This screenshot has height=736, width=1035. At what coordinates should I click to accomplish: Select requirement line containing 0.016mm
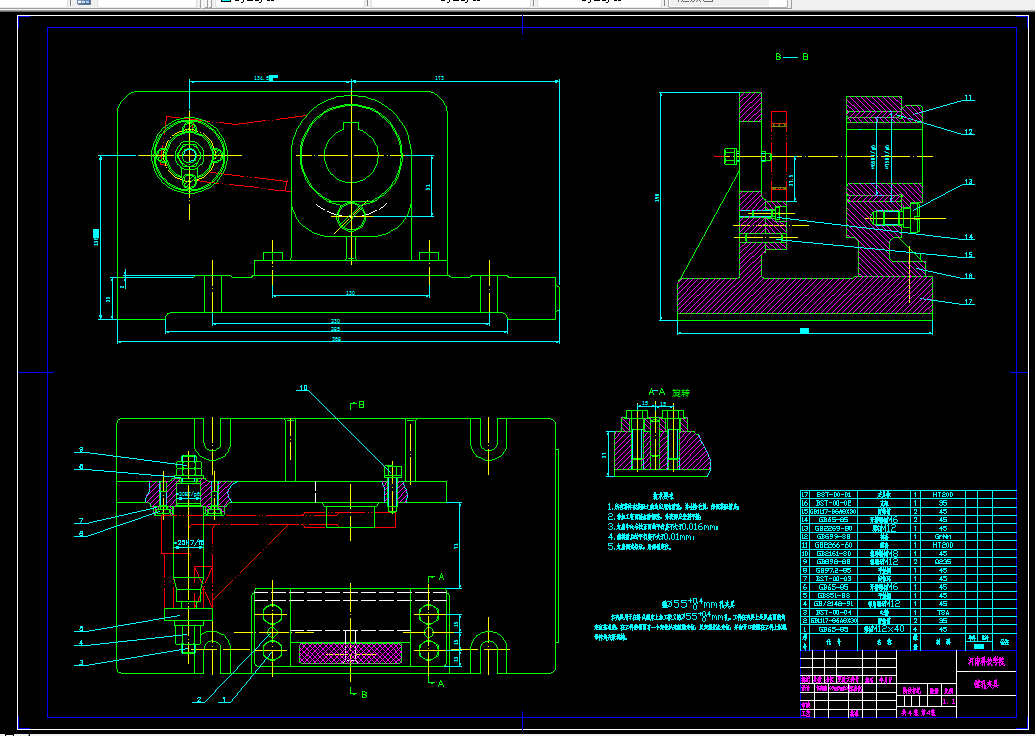(x=663, y=527)
